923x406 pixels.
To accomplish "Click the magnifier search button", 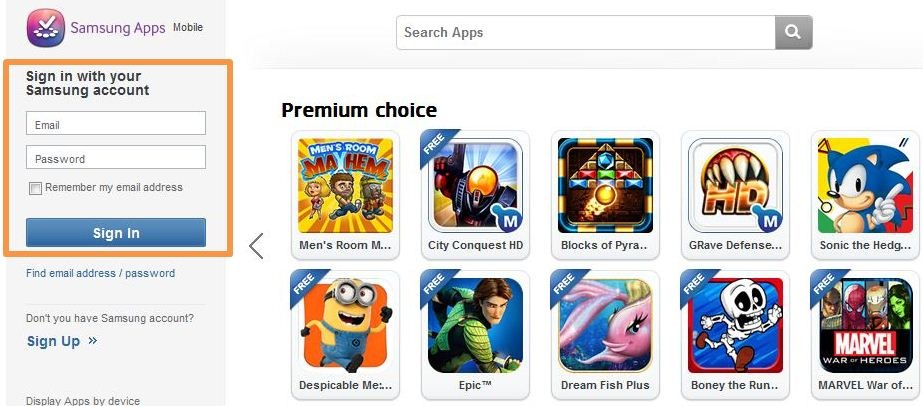I will coord(793,32).
